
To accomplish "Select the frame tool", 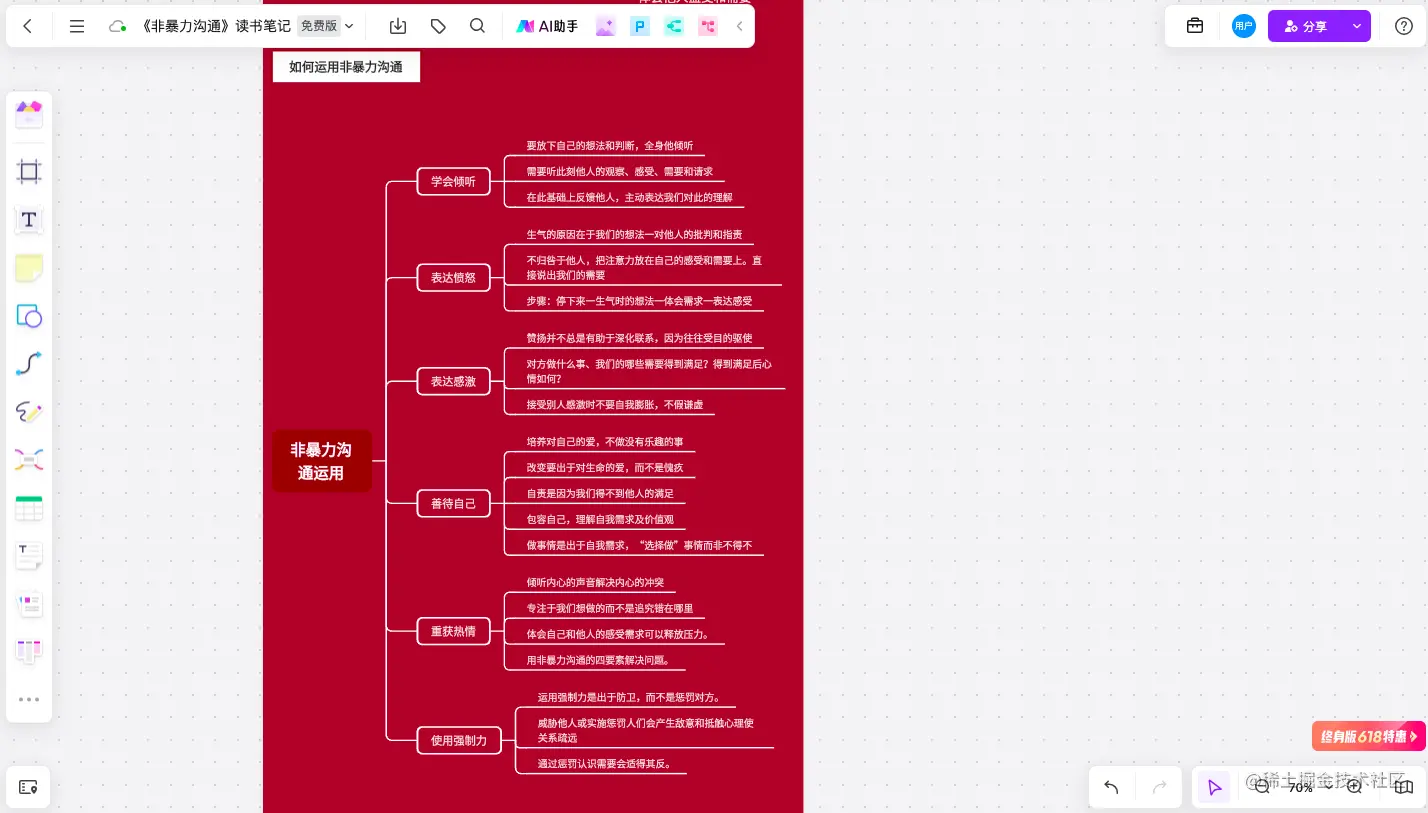I will coord(29,172).
